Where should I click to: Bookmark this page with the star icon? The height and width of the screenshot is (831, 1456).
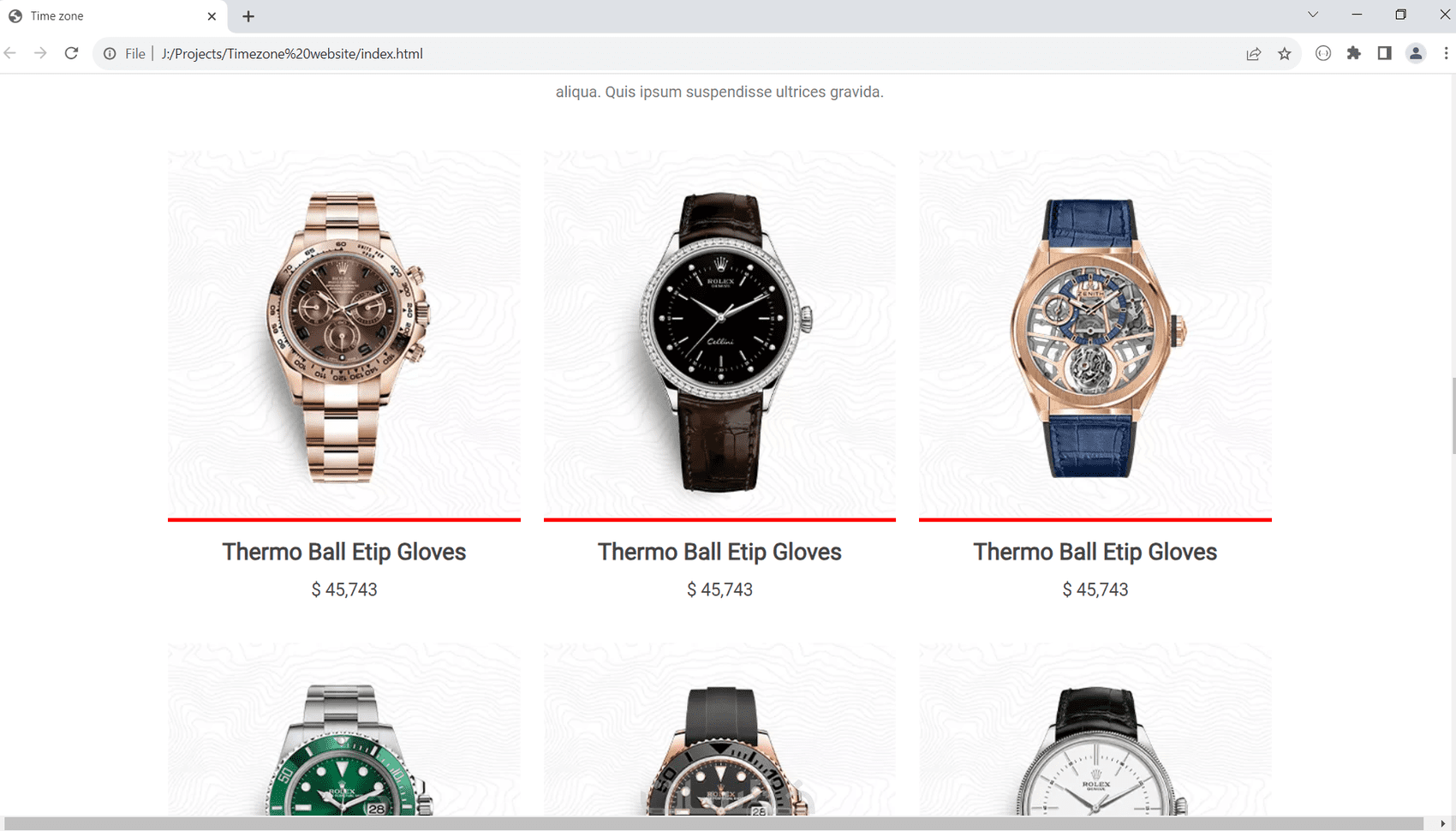1285,54
